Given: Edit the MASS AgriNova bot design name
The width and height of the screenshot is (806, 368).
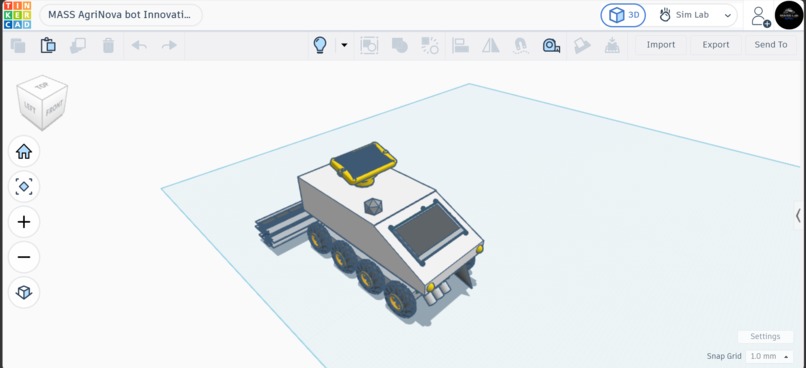Looking at the screenshot, I should 120,15.
